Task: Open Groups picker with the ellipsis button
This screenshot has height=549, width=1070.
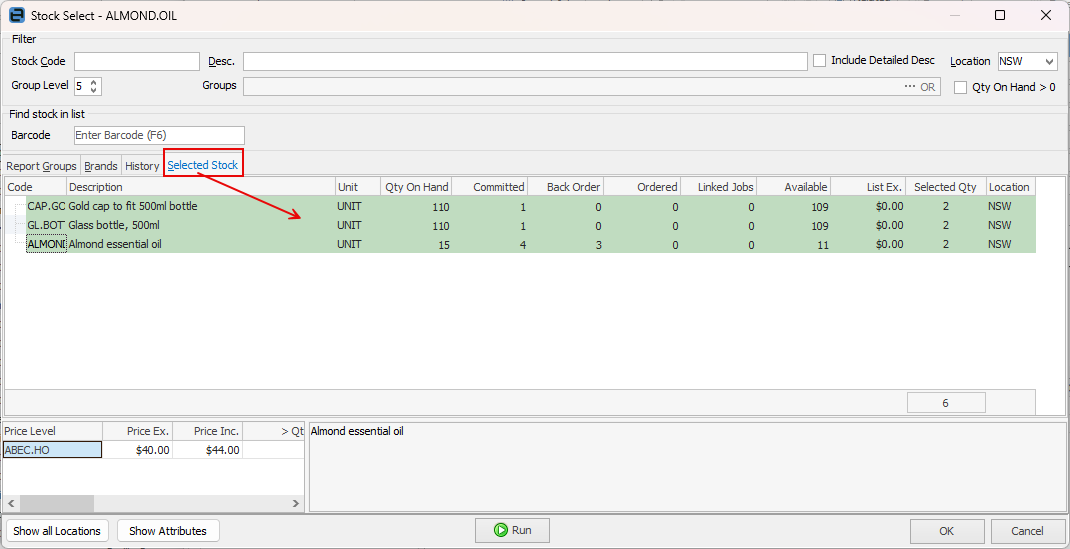Action: click(910, 87)
